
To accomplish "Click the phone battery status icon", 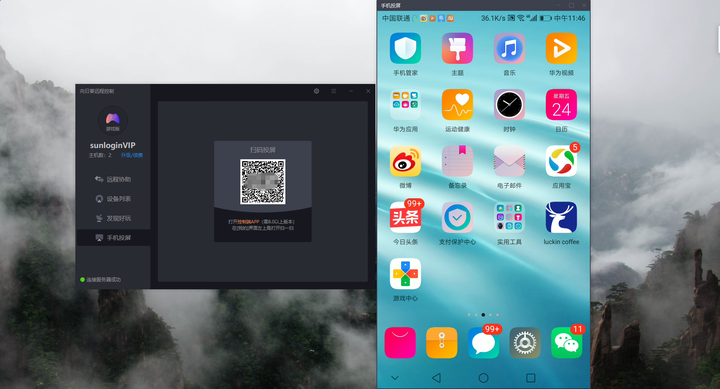I will [546, 18].
